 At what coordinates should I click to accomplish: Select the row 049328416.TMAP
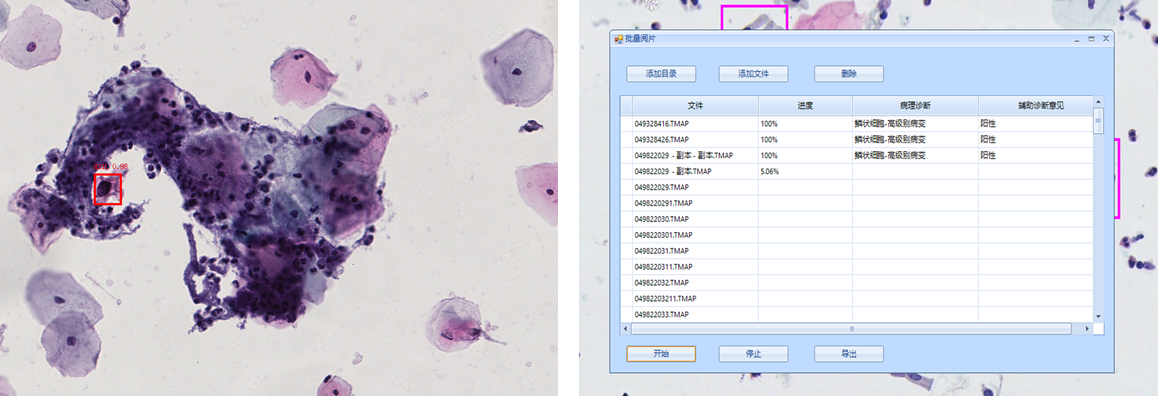857,124
